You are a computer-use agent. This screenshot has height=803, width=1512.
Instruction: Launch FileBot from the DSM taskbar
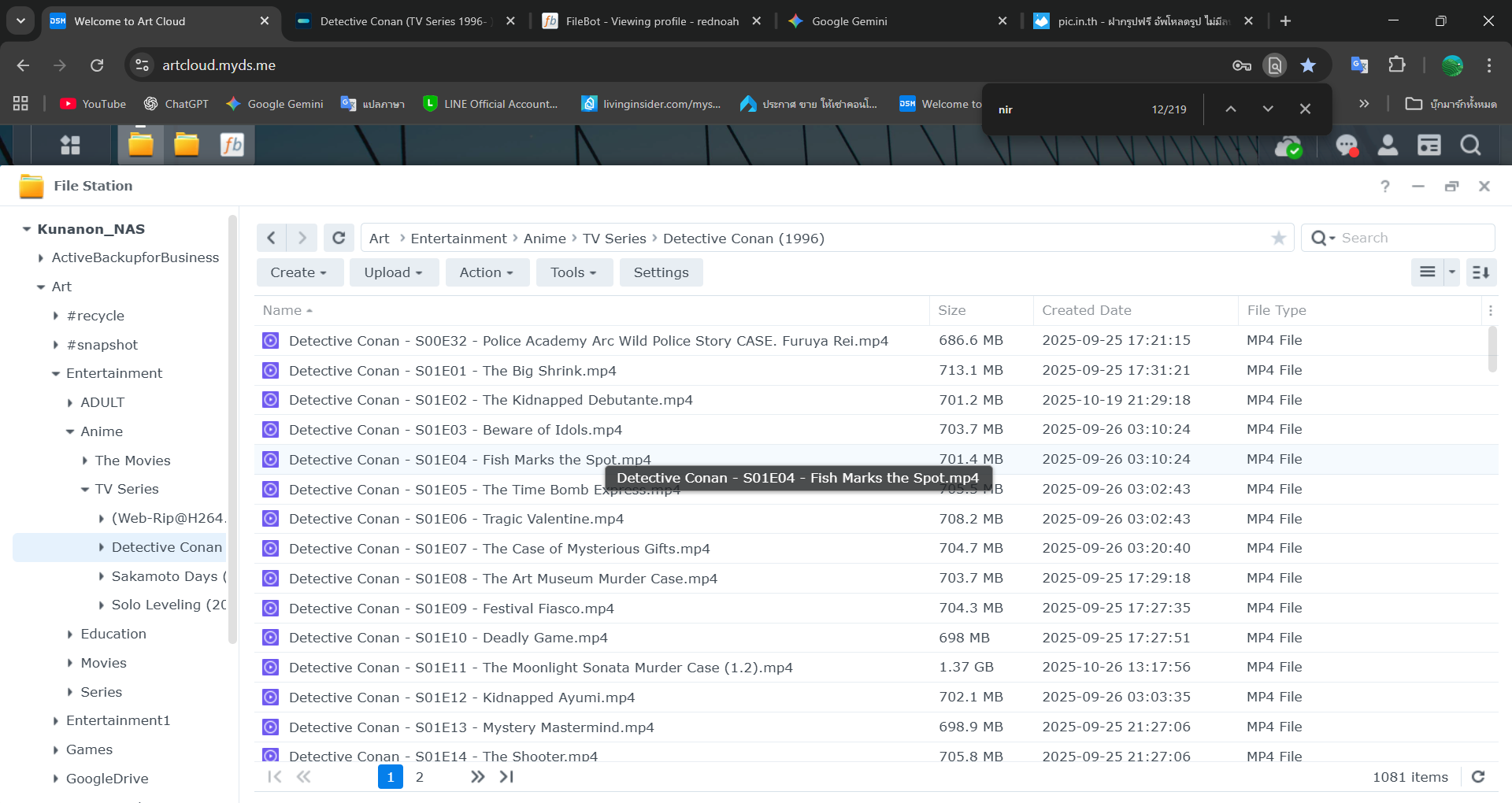233,145
